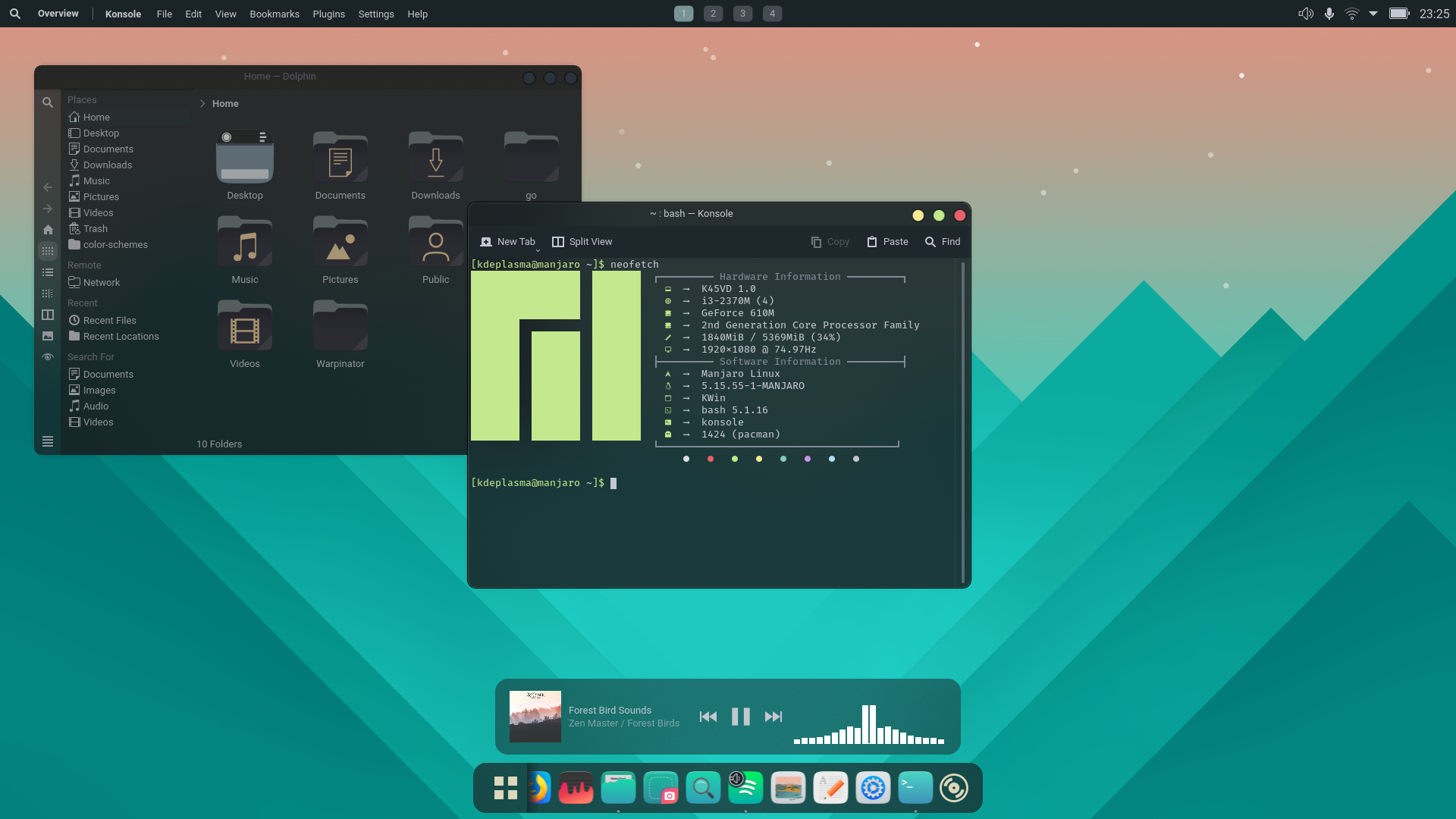The width and height of the screenshot is (1456, 819).
Task: Open the View menu
Action: [x=225, y=14]
